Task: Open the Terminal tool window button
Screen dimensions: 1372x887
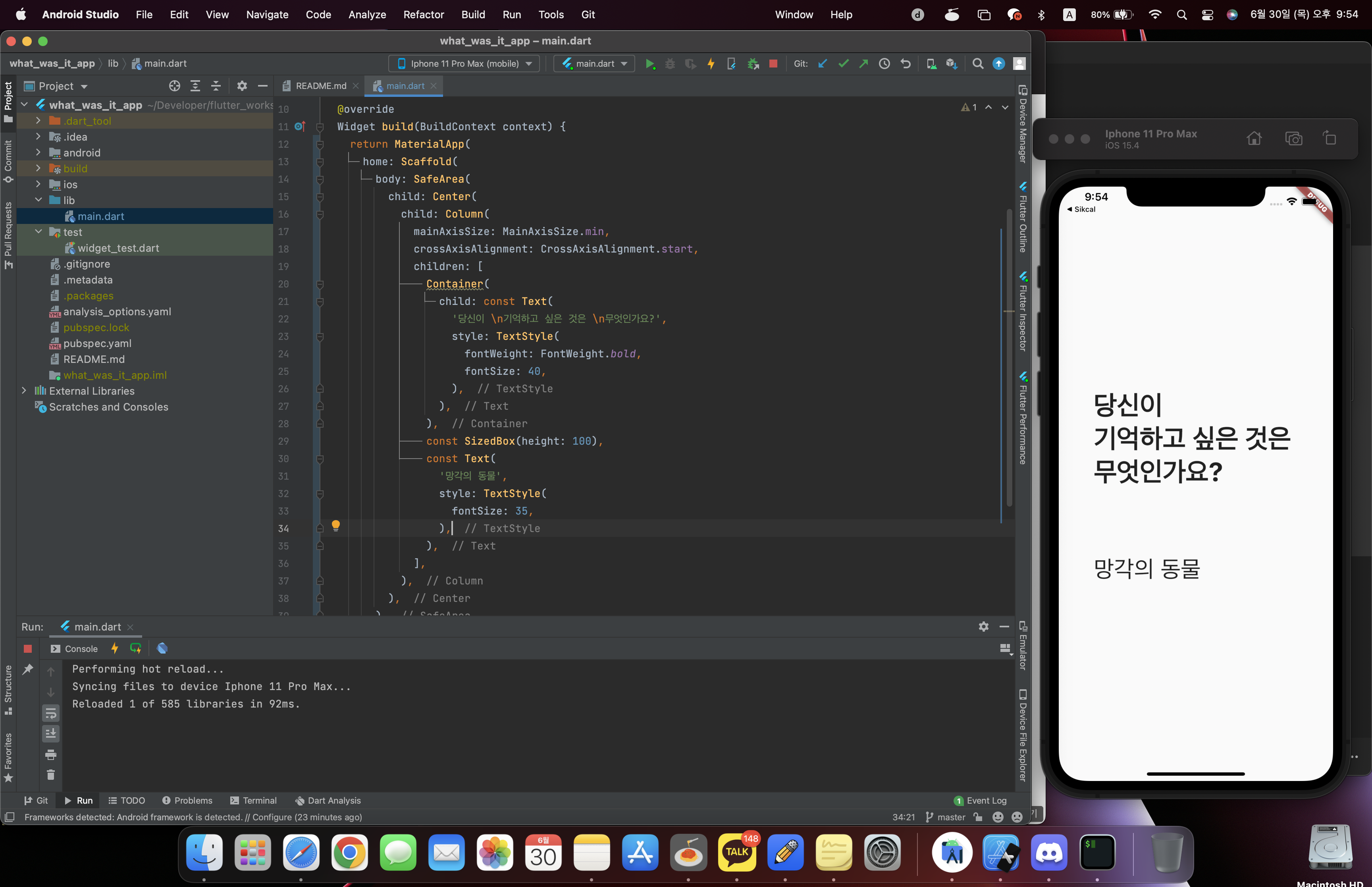Action: (253, 800)
